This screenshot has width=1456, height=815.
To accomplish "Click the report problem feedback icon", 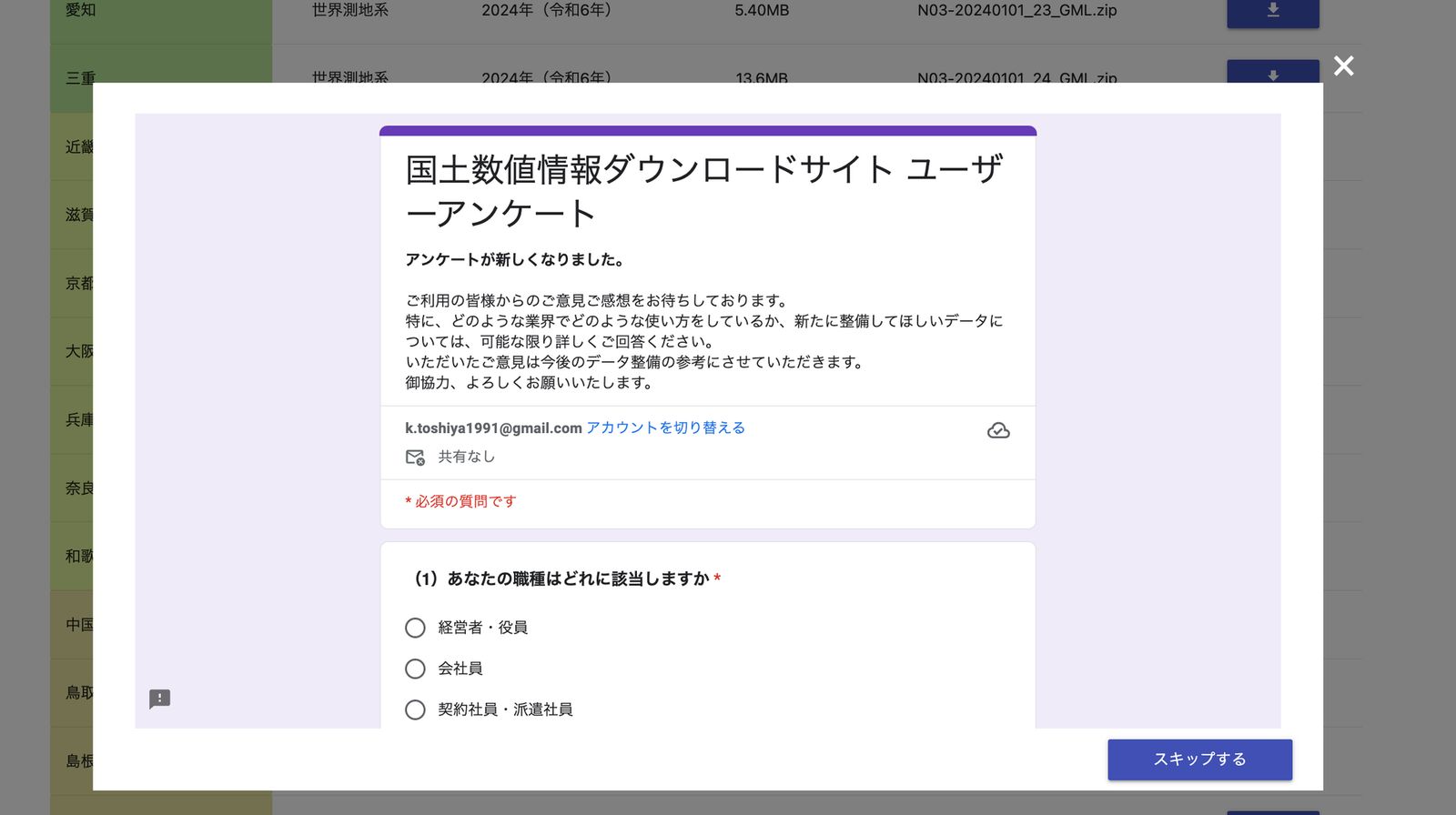I will (160, 699).
